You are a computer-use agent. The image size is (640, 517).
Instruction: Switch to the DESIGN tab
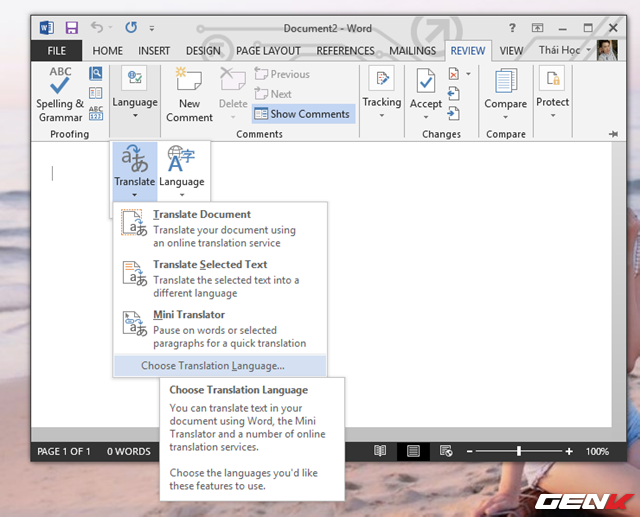[x=203, y=51]
